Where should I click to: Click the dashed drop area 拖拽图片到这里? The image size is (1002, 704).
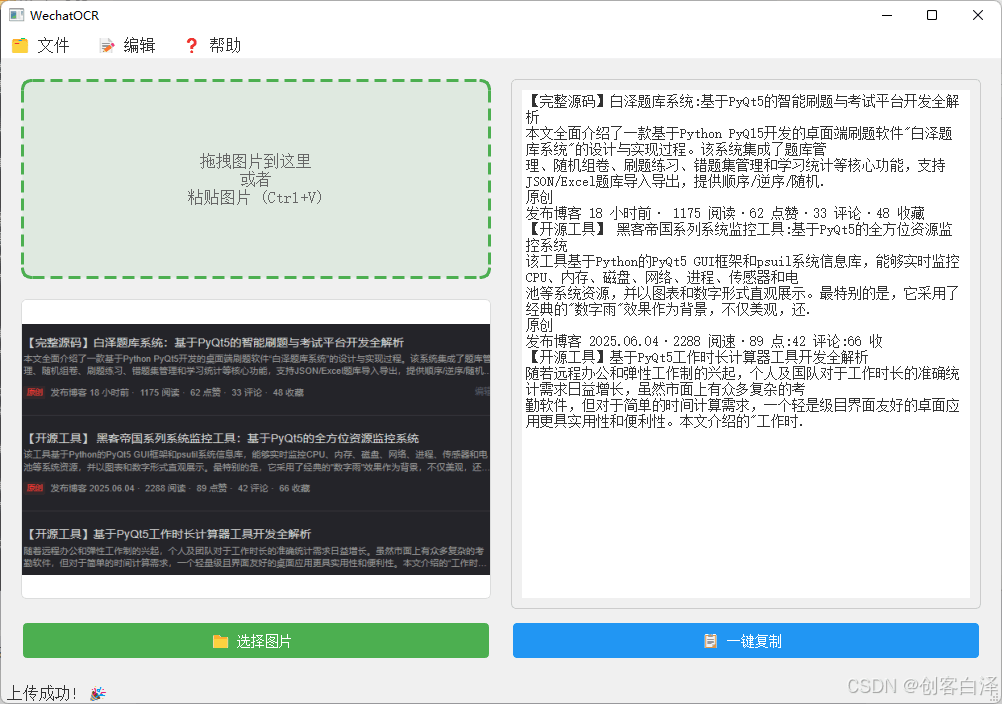pos(256,179)
